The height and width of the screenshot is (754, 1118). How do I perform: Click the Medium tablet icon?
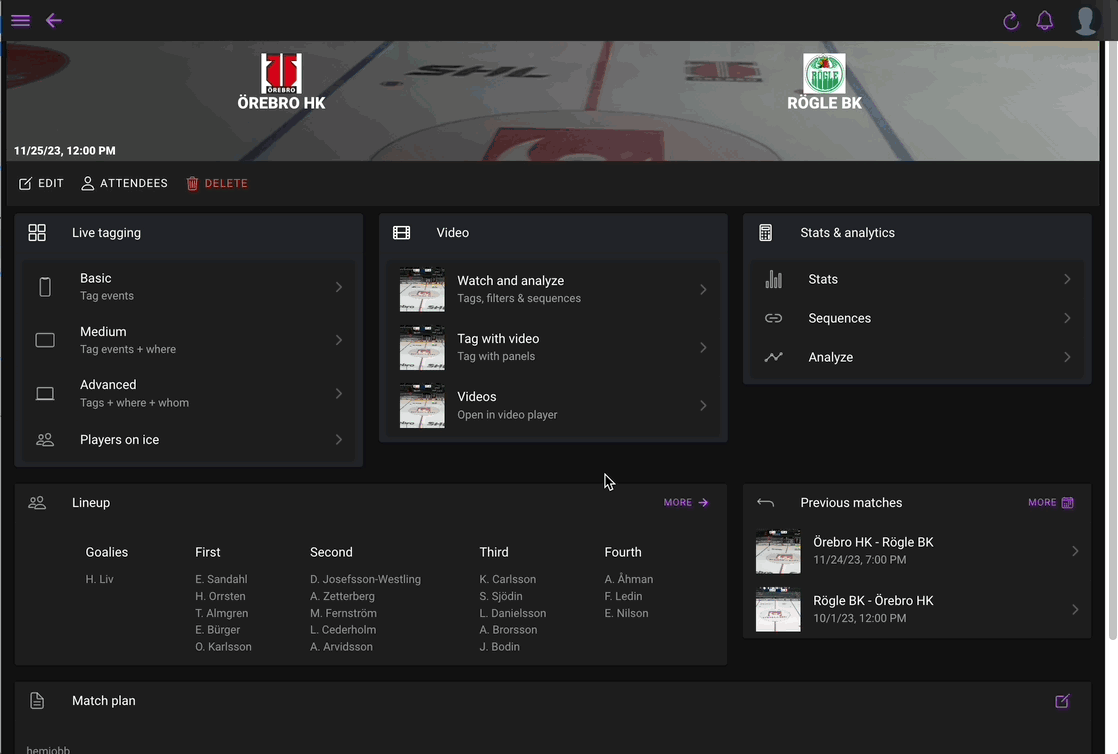45,340
